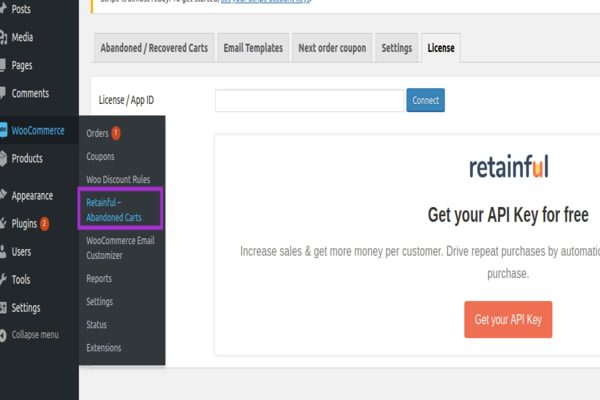Open Media in the admin sidebar

(22, 37)
